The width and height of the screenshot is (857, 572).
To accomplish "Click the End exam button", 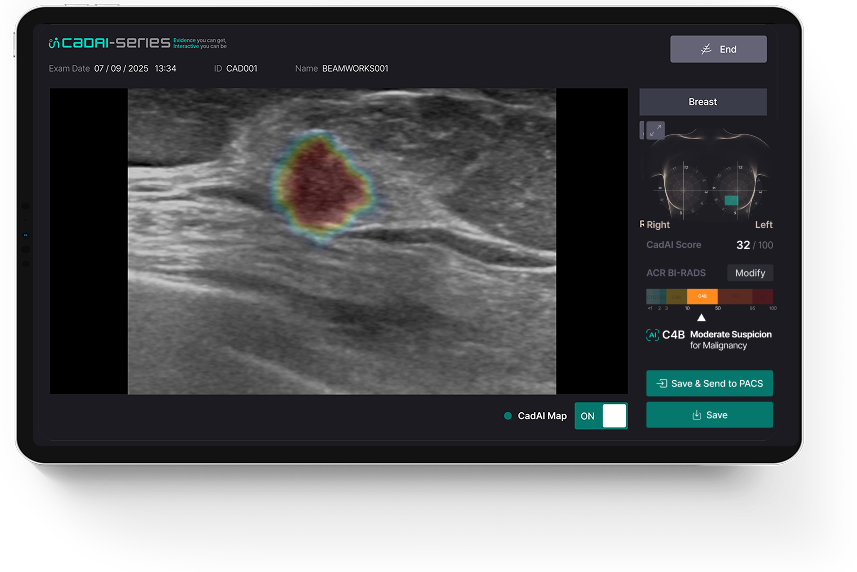I will (718, 49).
